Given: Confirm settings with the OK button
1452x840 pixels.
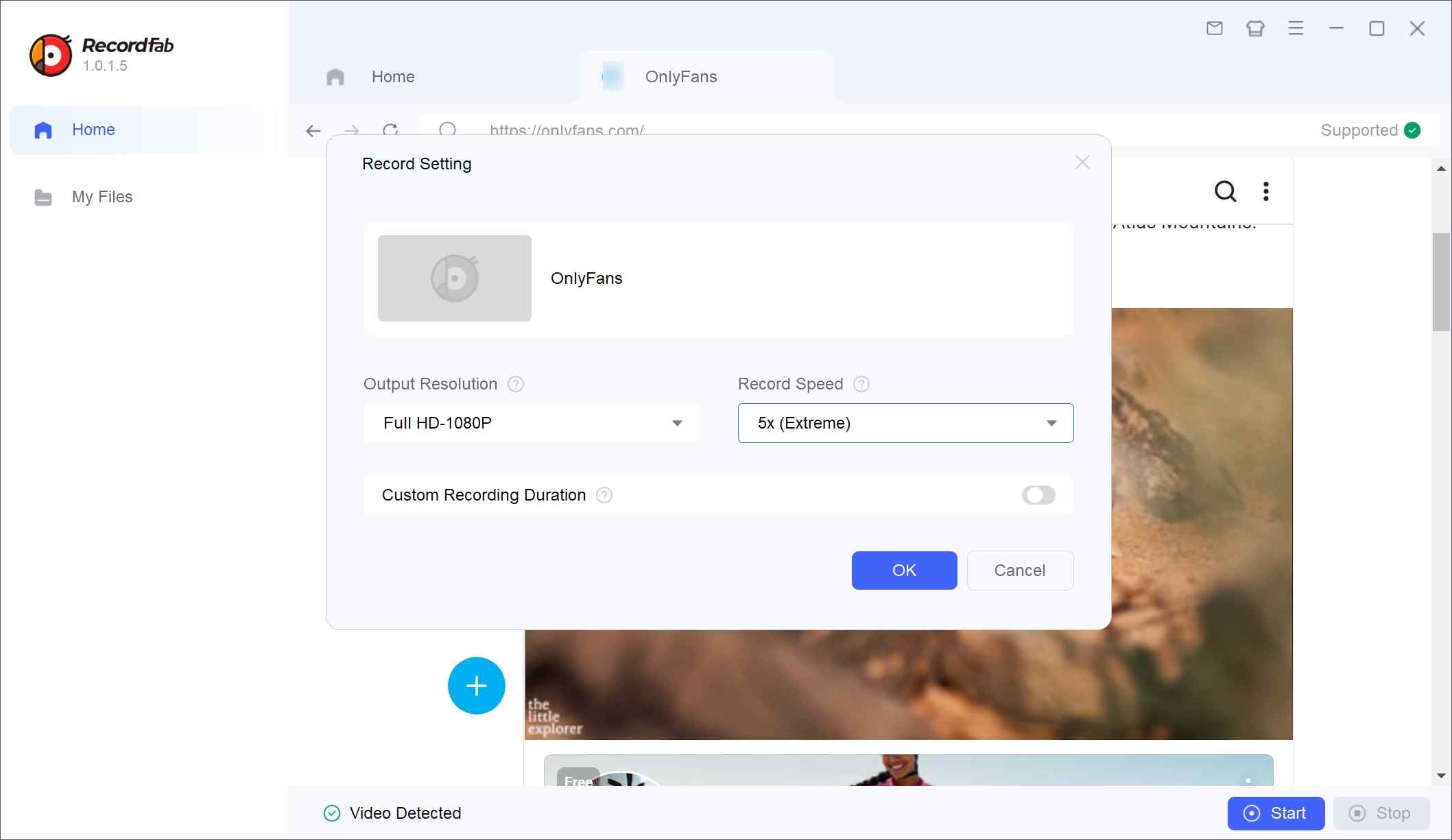Looking at the screenshot, I should (x=904, y=570).
